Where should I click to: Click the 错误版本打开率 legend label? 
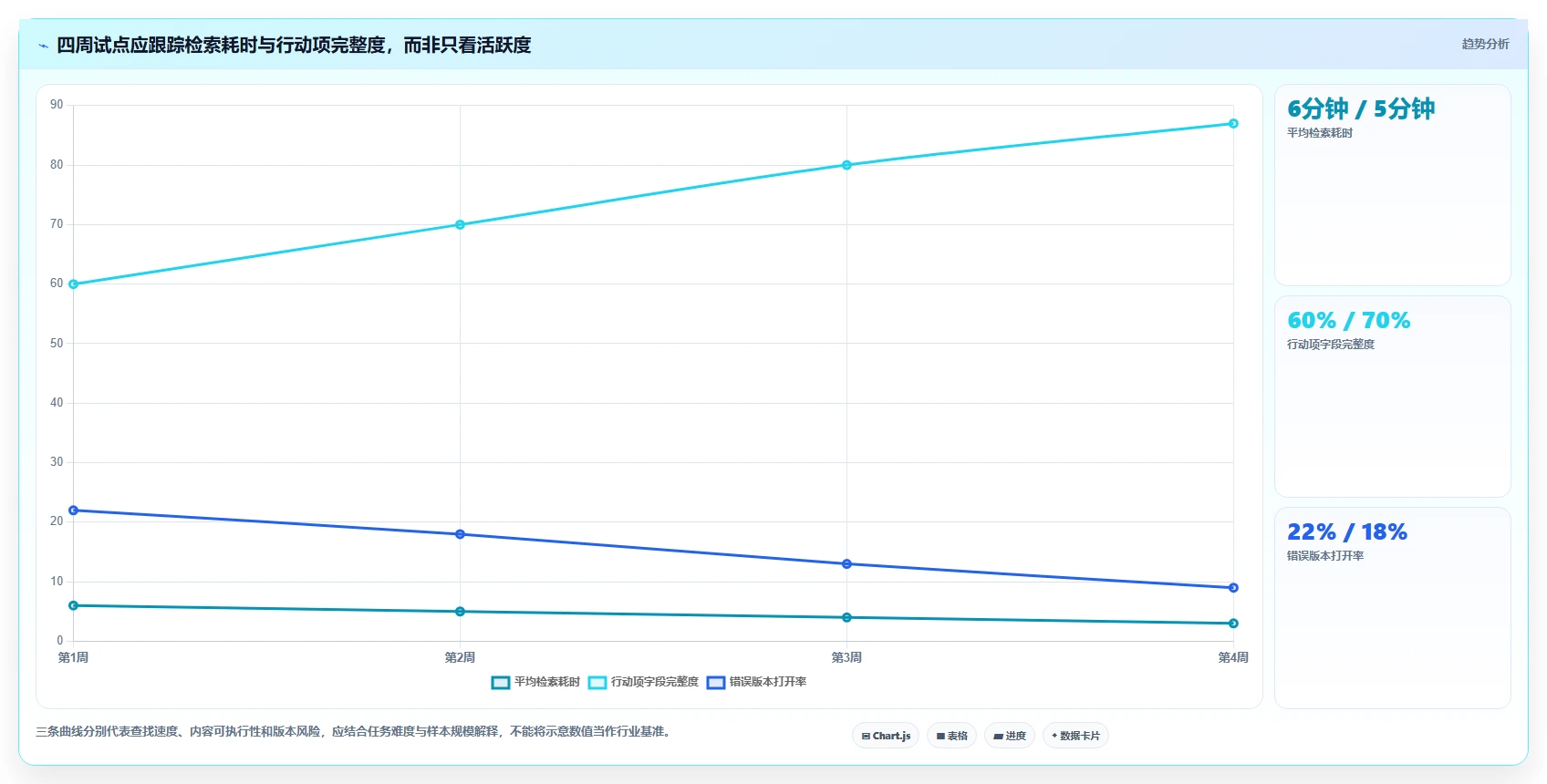click(x=768, y=682)
